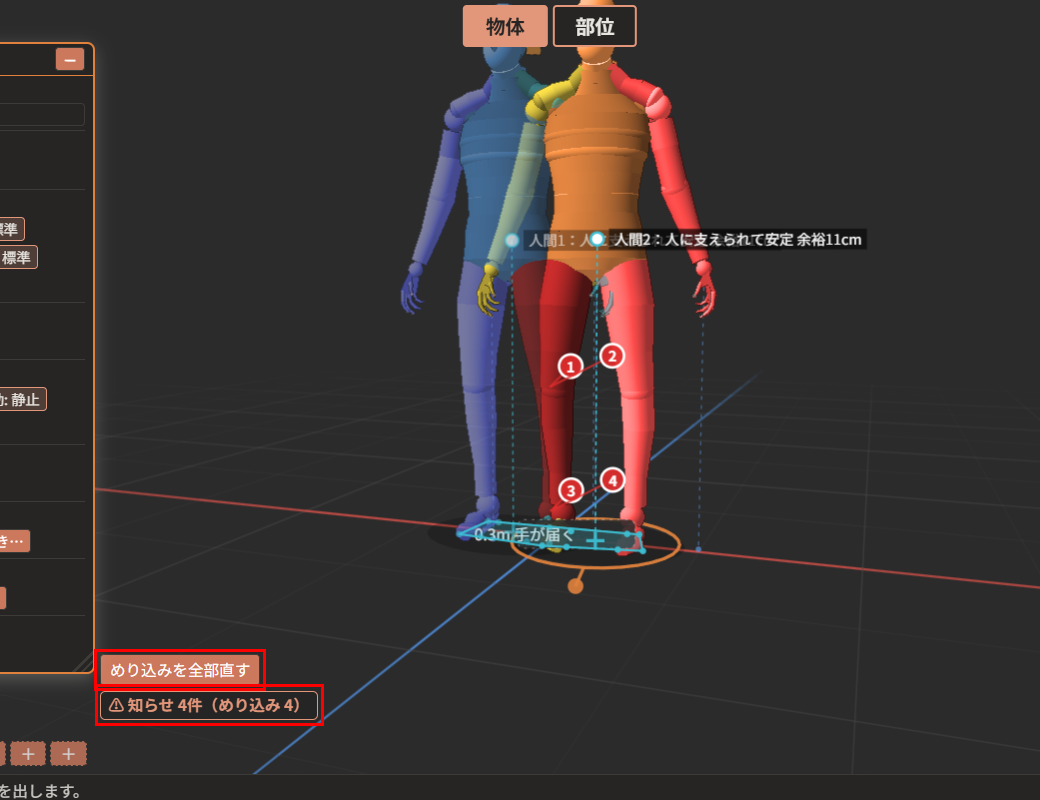Switch to the 部位 tab
1040x800 pixels.
tap(594, 27)
